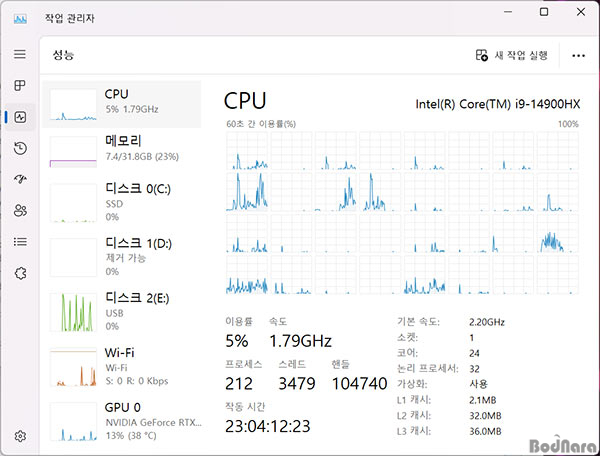Open the Services page icon
Viewport: 600px width, 456px height.
point(20,272)
